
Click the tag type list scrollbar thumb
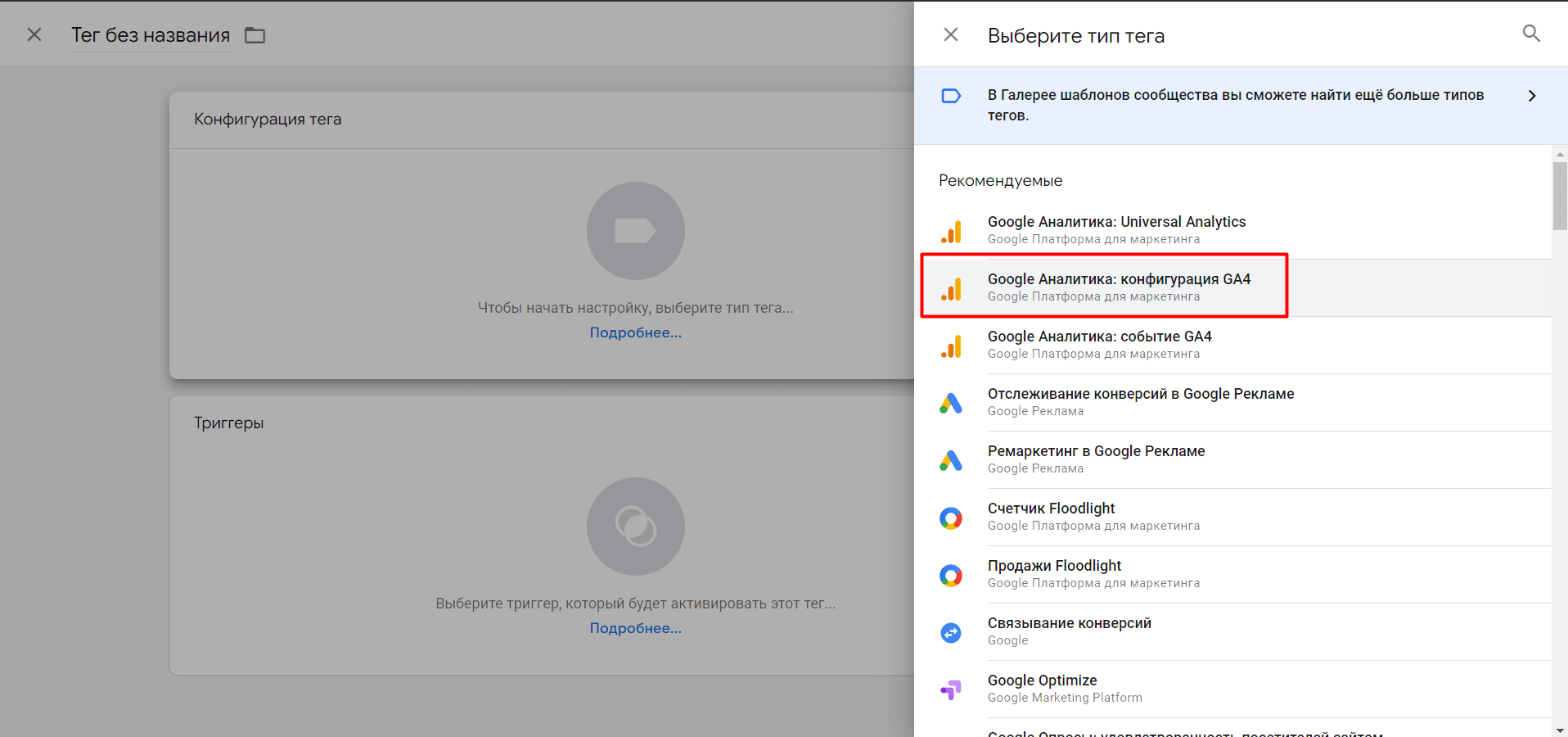pyautogui.click(x=1560, y=197)
